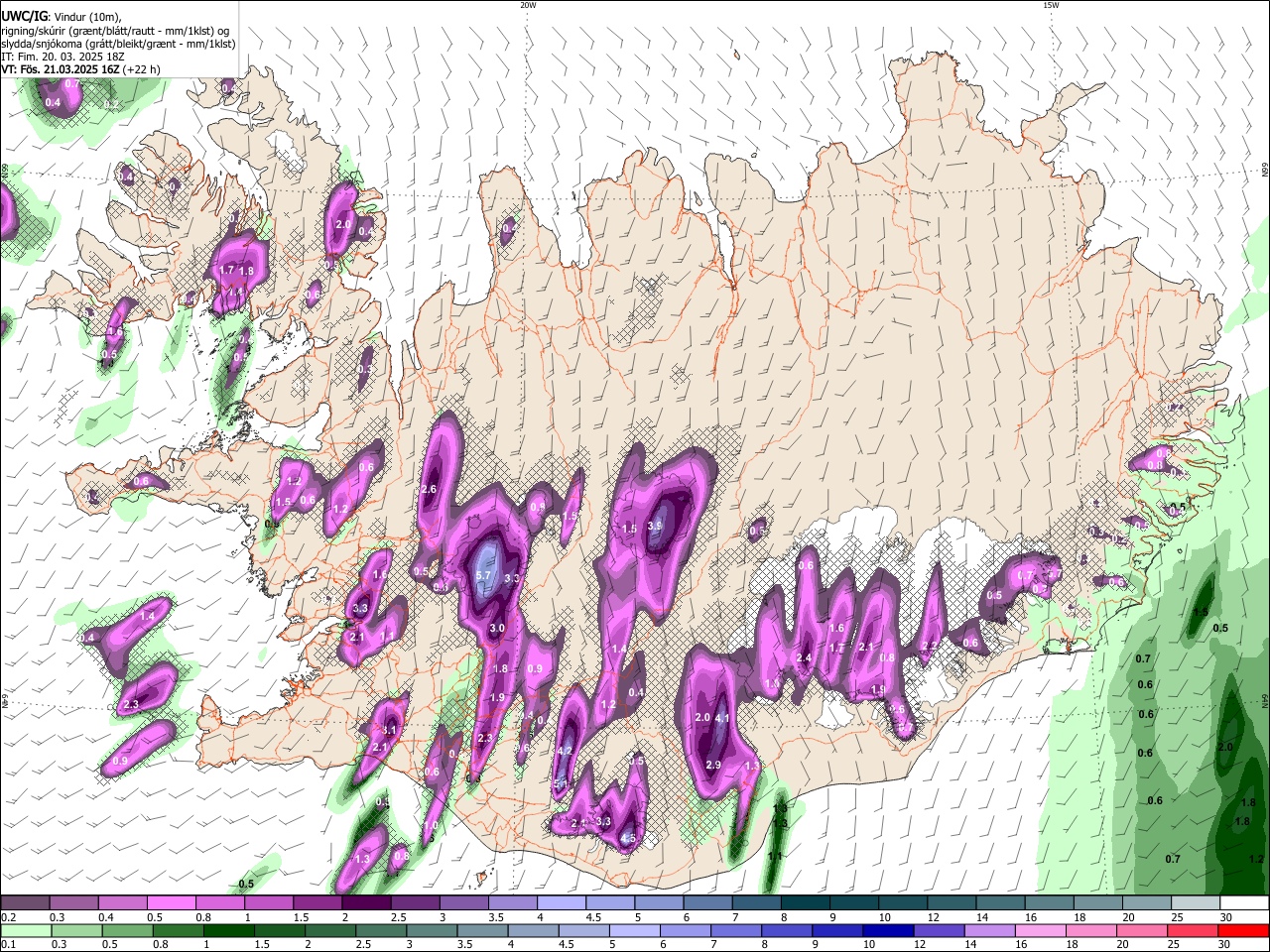Click the 2.9 precipitation value on the map
Screen dimensions: 1270x952
(713, 765)
